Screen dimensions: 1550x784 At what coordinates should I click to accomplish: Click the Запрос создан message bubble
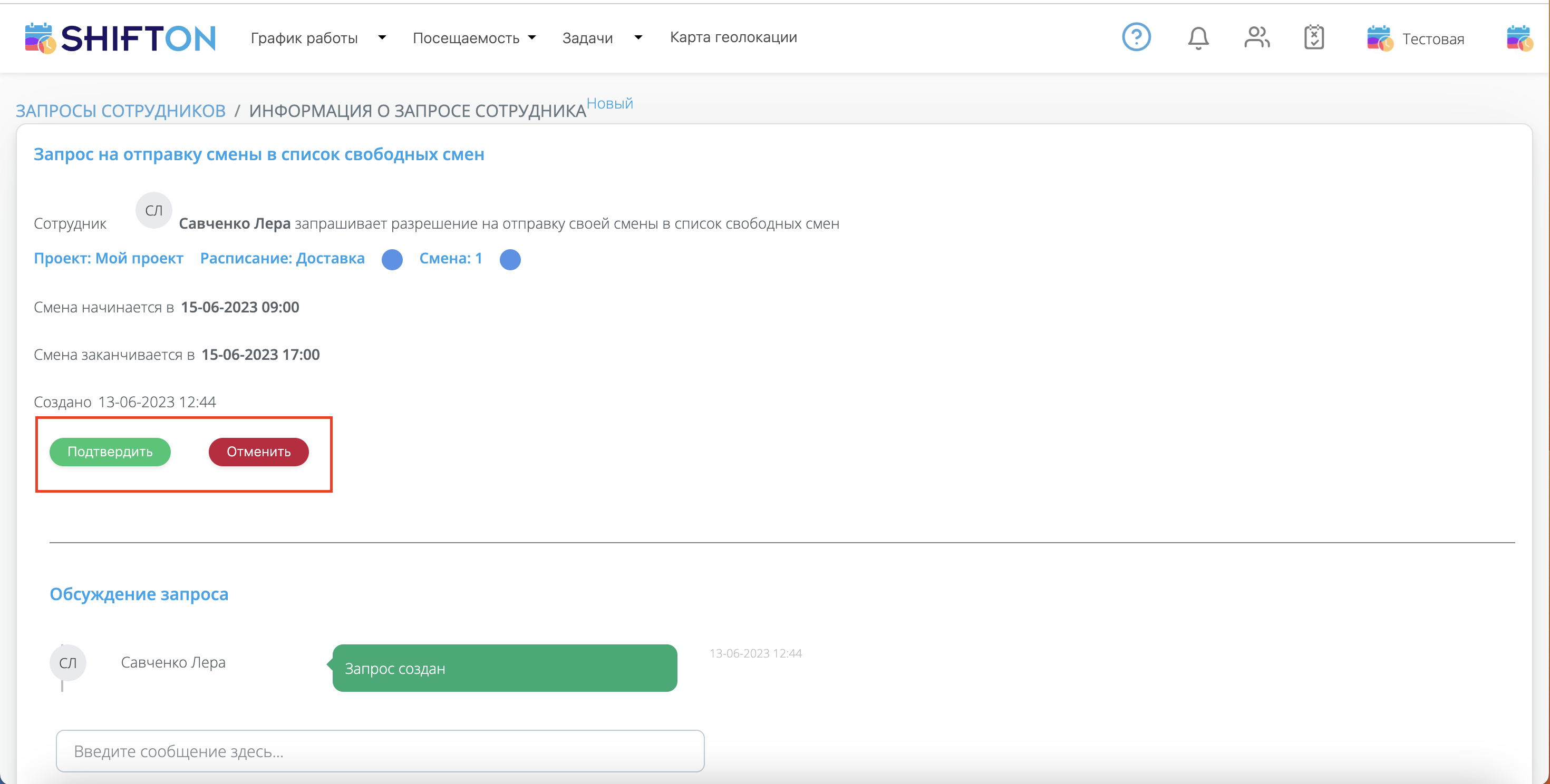505,668
